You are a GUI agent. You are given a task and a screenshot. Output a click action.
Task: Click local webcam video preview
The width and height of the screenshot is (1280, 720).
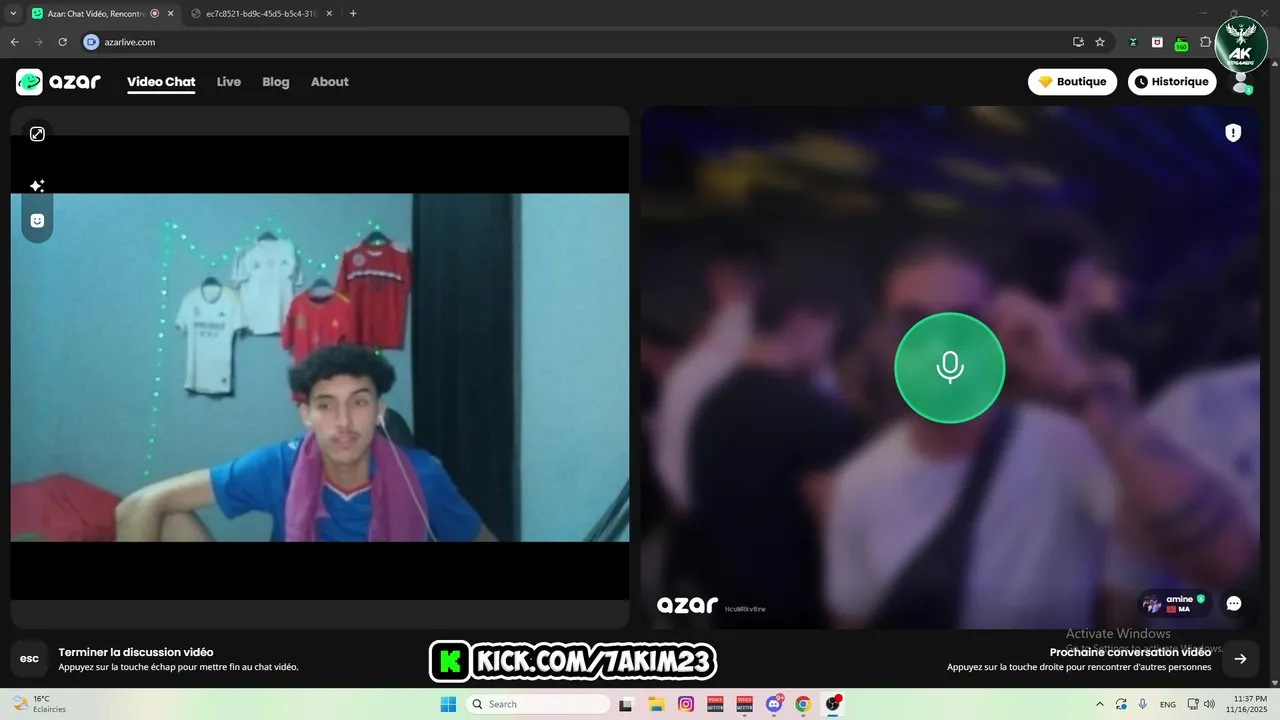pyautogui.click(x=320, y=367)
